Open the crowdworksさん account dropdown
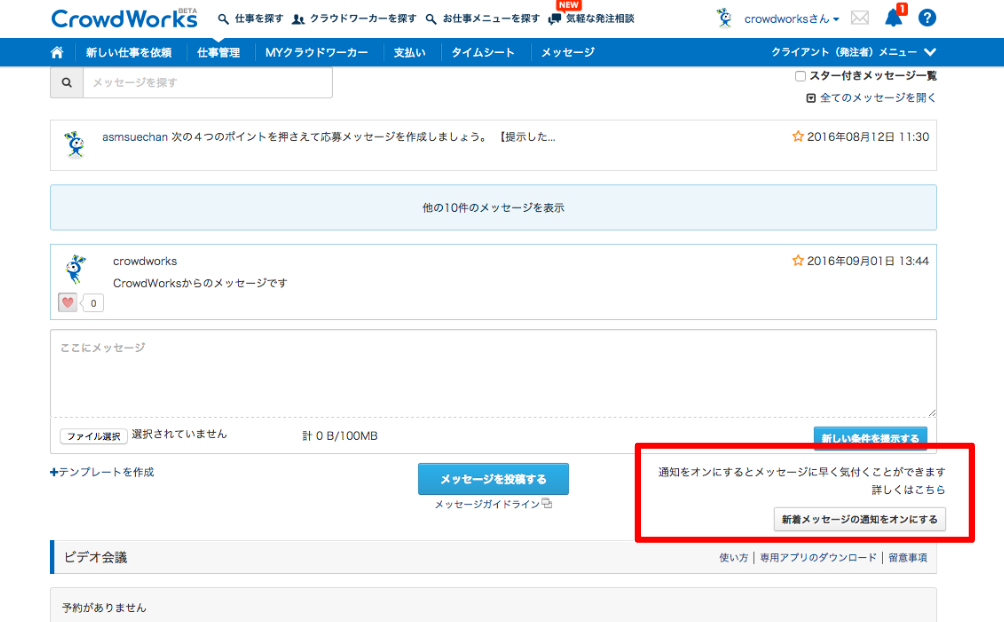 pos(791,19)
